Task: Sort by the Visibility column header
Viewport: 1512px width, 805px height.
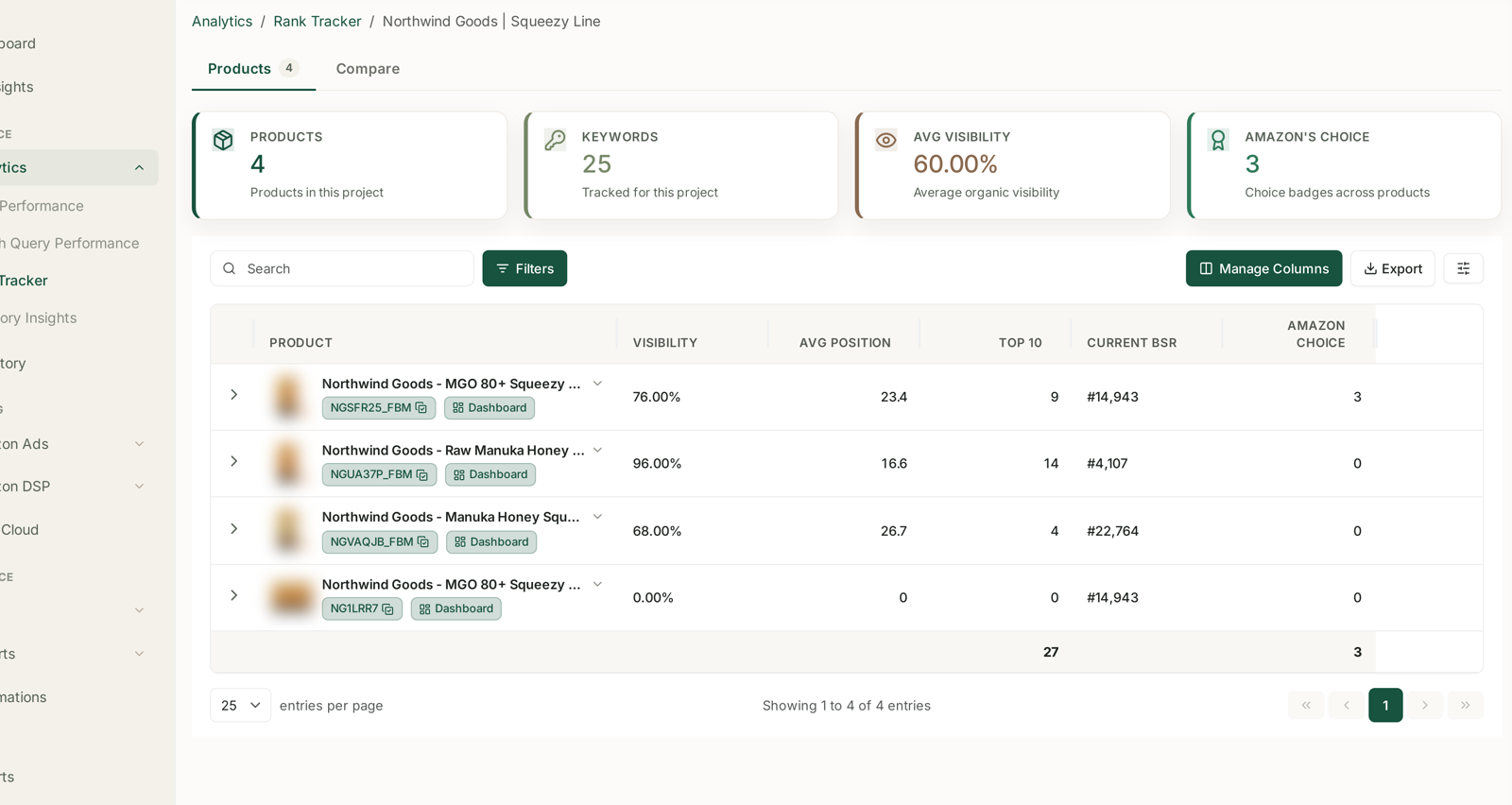Action: (665, 343)
